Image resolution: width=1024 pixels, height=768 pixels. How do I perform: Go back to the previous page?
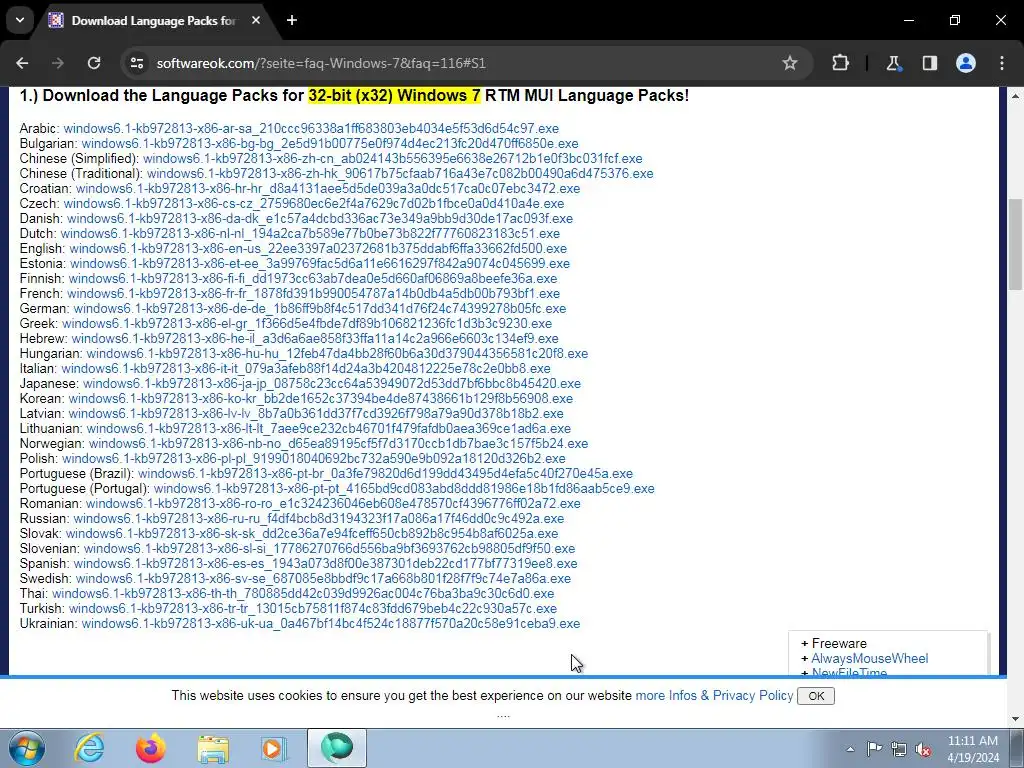tap(22, 63)
